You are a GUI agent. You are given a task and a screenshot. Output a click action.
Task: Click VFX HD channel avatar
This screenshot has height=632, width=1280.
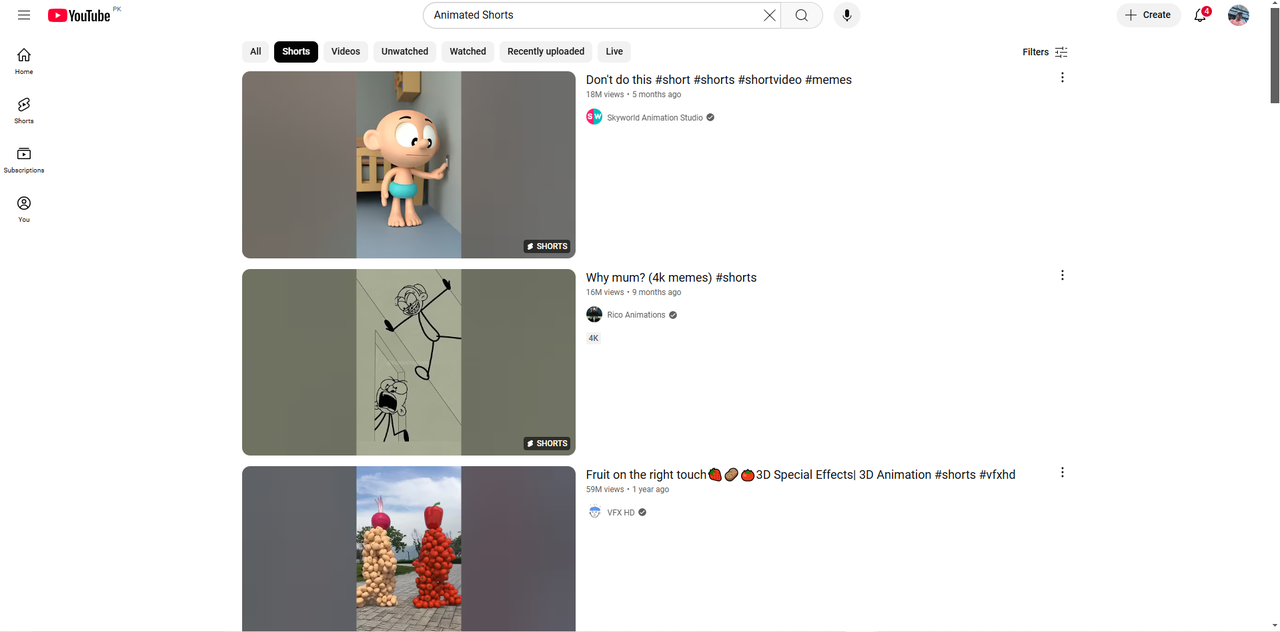594,512
